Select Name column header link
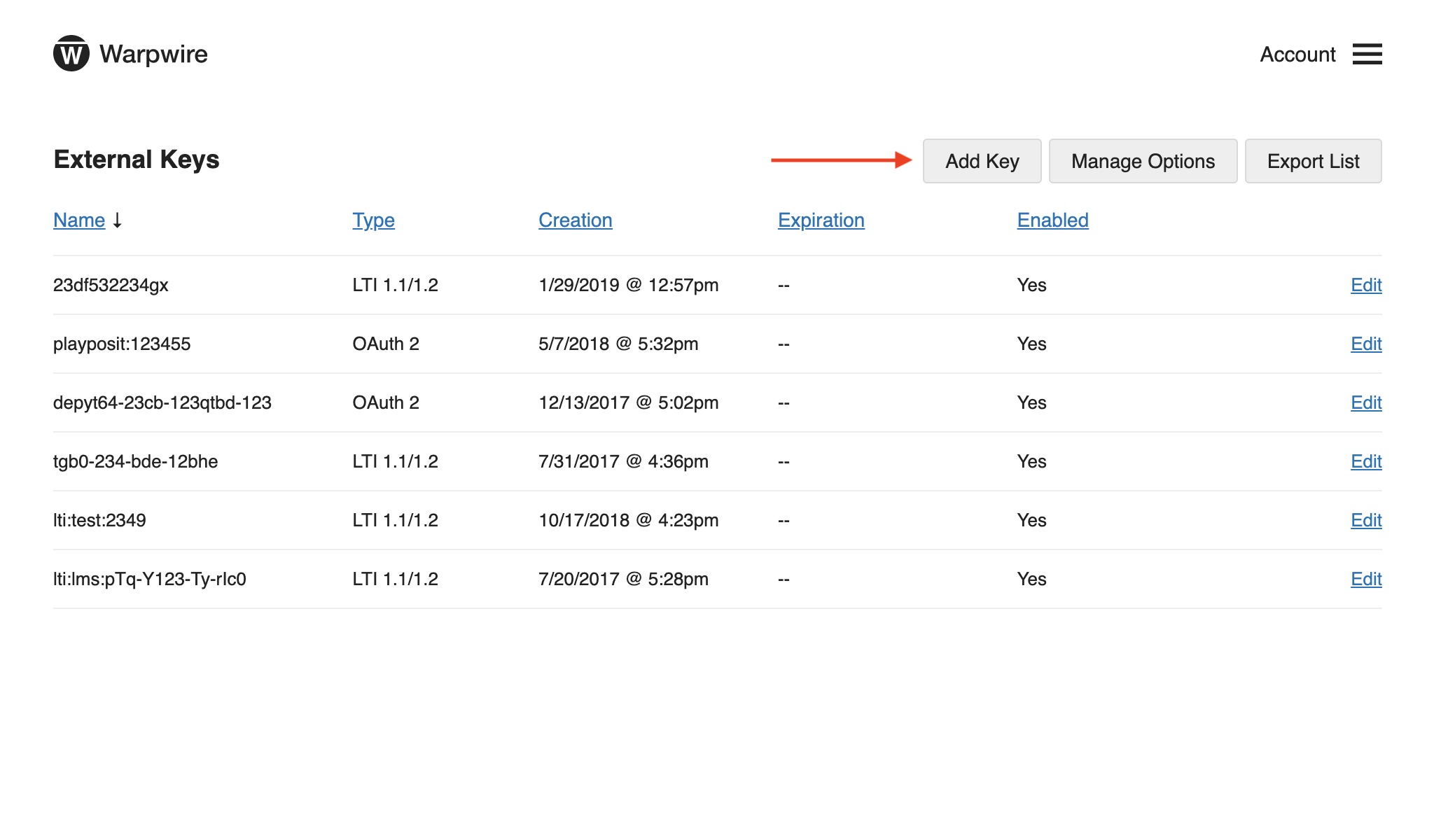Screen dimensions: 1434x840 (x=79, y=219)
